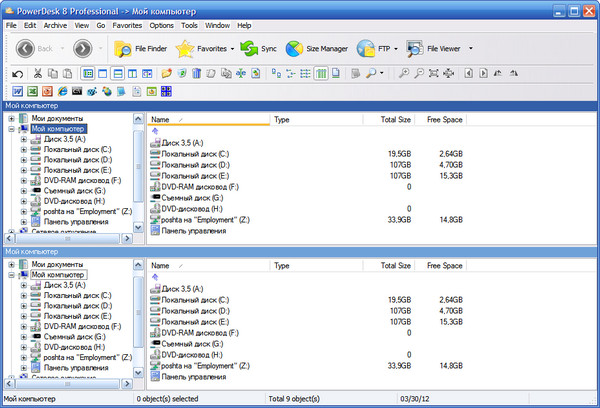Click the Excel launcher icon
The image size is (600, 408).
pos(32,91)
